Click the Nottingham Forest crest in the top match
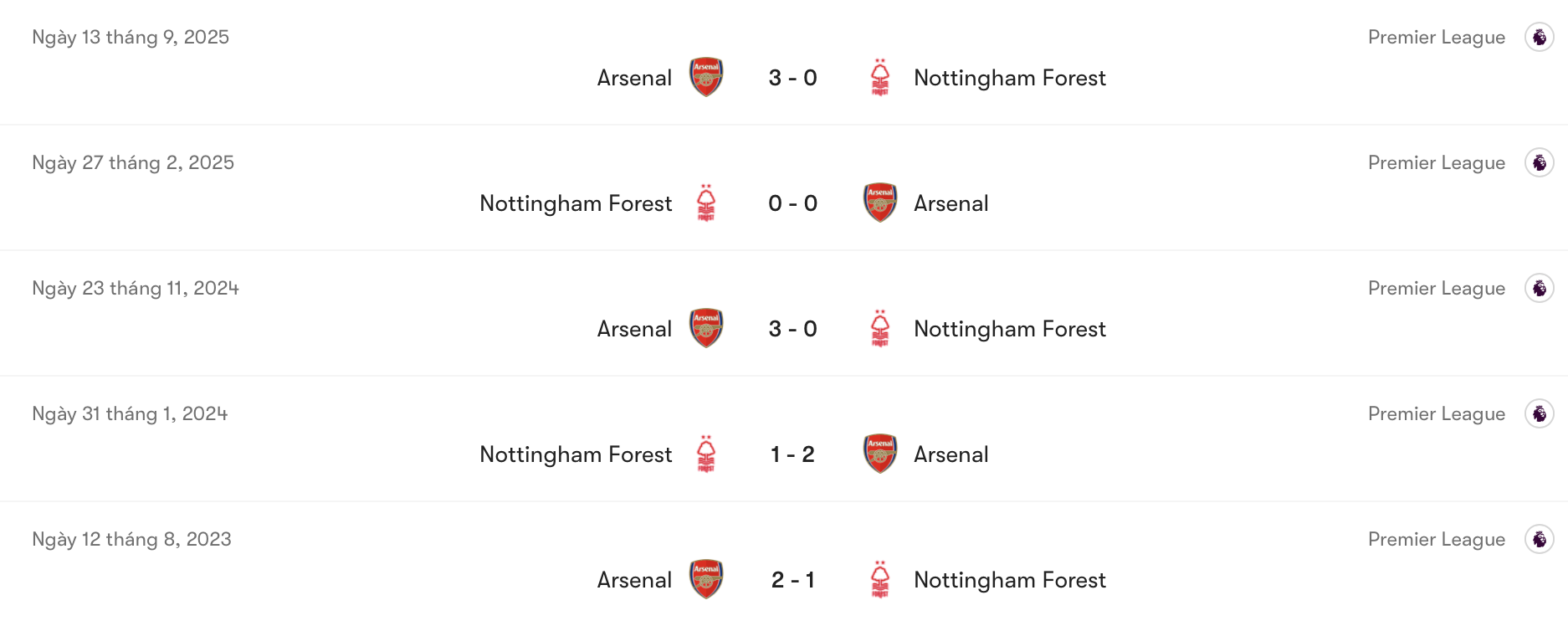The height and width of the screenshot is (626, 1568). click(879, 77)
